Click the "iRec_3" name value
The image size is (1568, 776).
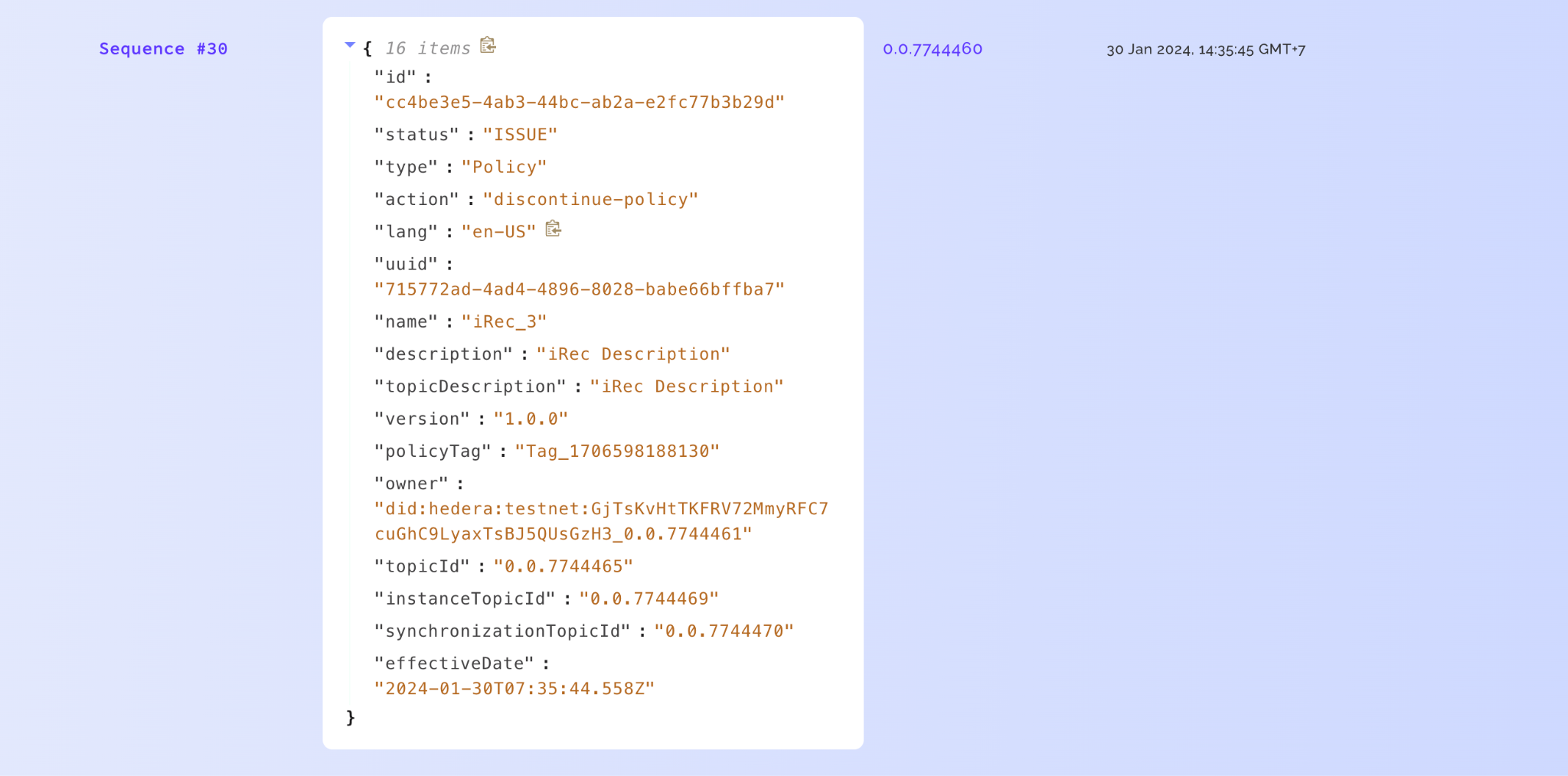(504, 322)
